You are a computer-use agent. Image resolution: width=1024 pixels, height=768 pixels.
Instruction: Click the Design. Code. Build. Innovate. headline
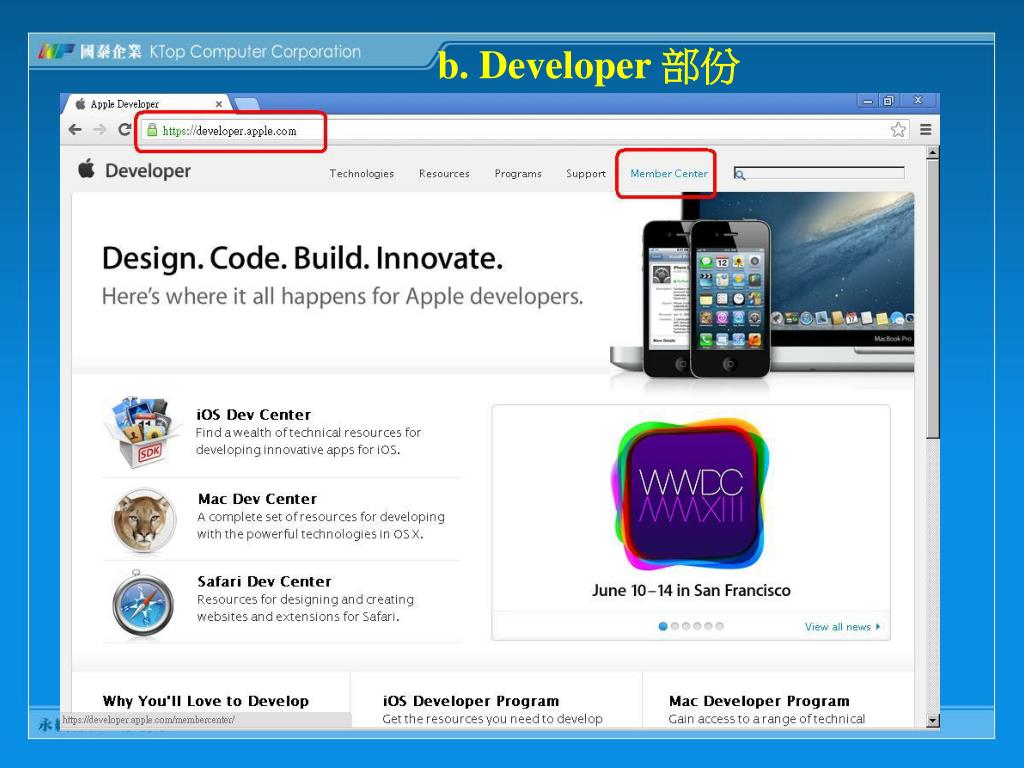(302, 258)
